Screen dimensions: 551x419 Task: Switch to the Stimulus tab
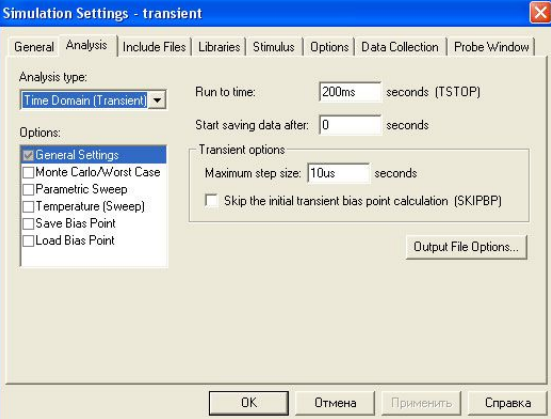click(273, 47)
